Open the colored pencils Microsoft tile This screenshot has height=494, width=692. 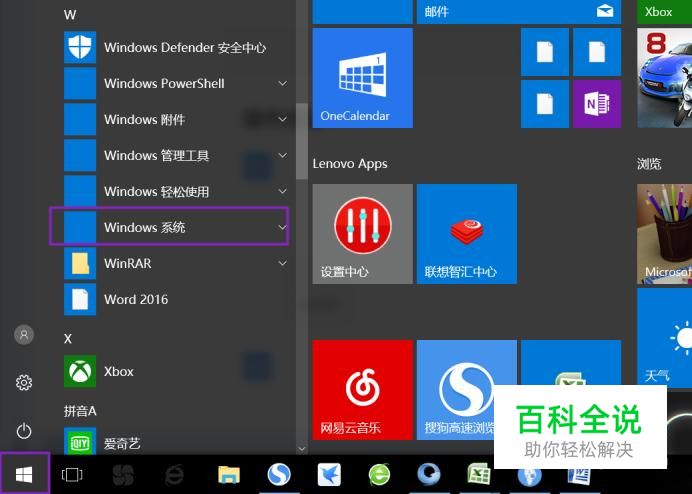point(665,234)
